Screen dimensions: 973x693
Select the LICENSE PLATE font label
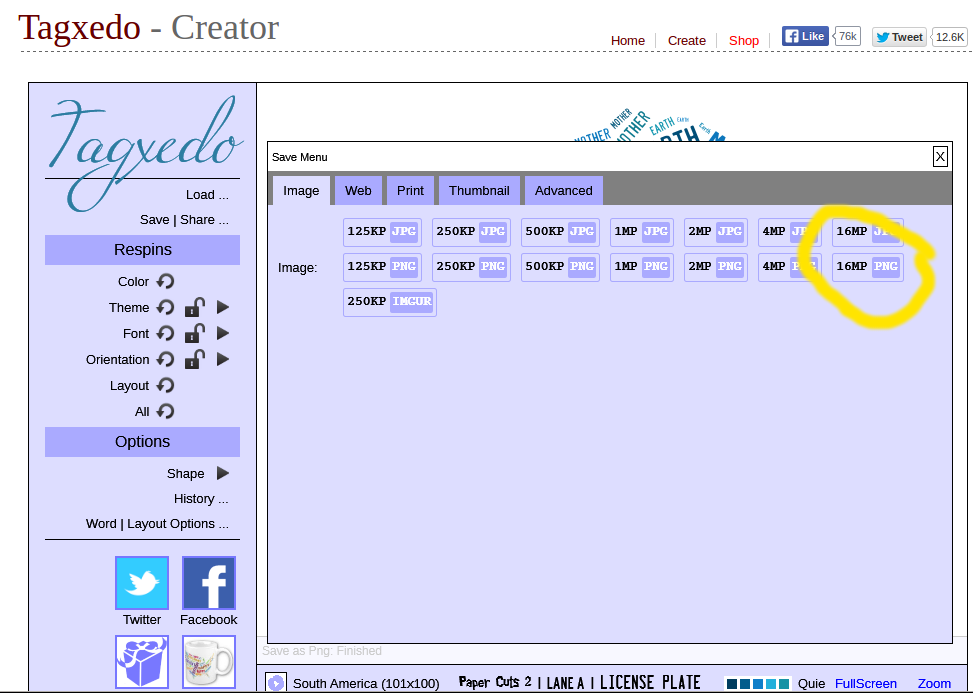(650, 682)
